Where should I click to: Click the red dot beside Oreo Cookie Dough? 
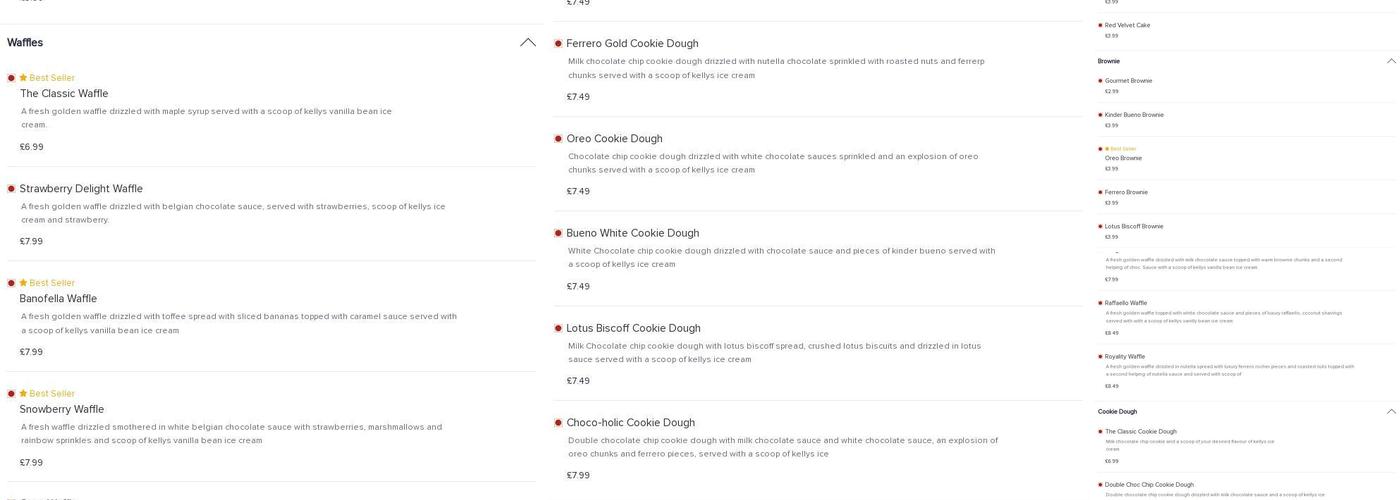(558, 139)
